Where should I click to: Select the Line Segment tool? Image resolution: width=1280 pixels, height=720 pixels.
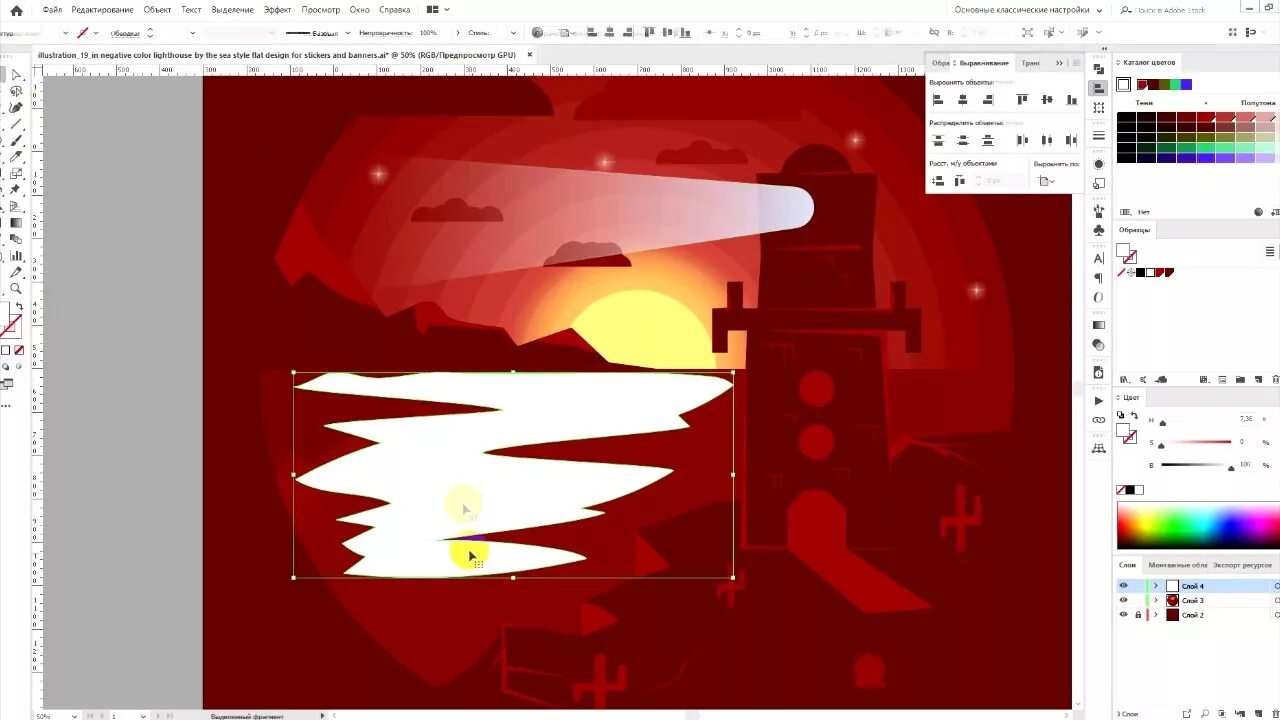16,125
